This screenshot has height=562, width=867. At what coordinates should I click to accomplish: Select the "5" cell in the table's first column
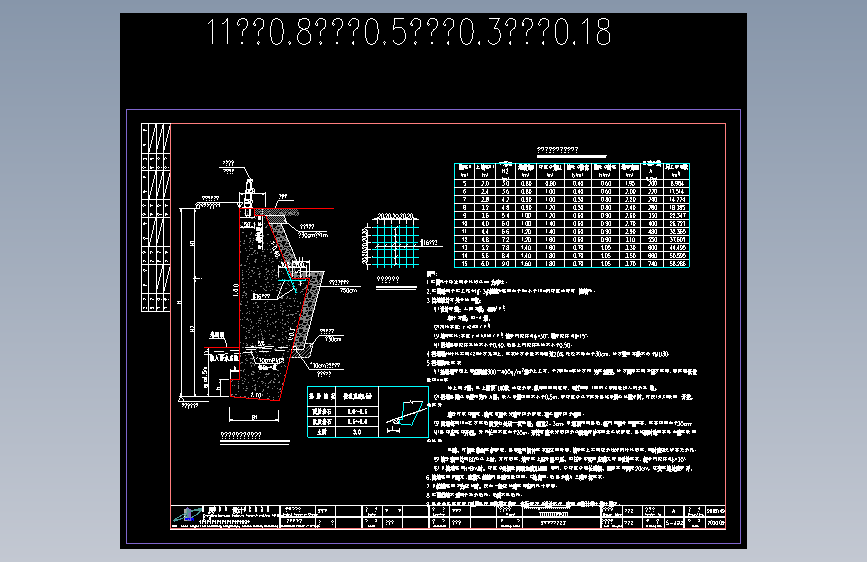point(464,184)
